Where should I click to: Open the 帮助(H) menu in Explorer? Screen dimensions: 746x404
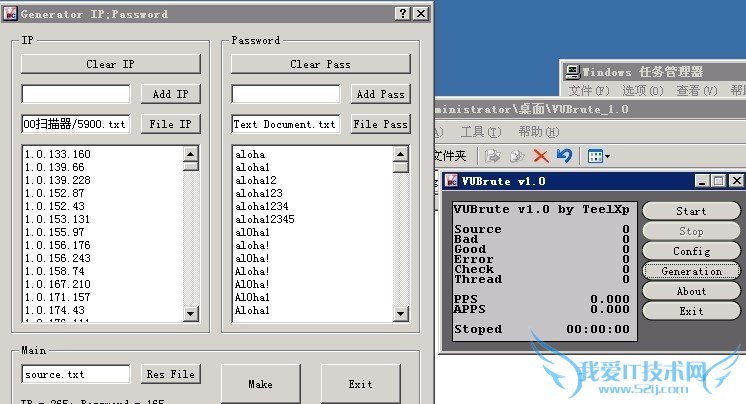click(539, 131)
